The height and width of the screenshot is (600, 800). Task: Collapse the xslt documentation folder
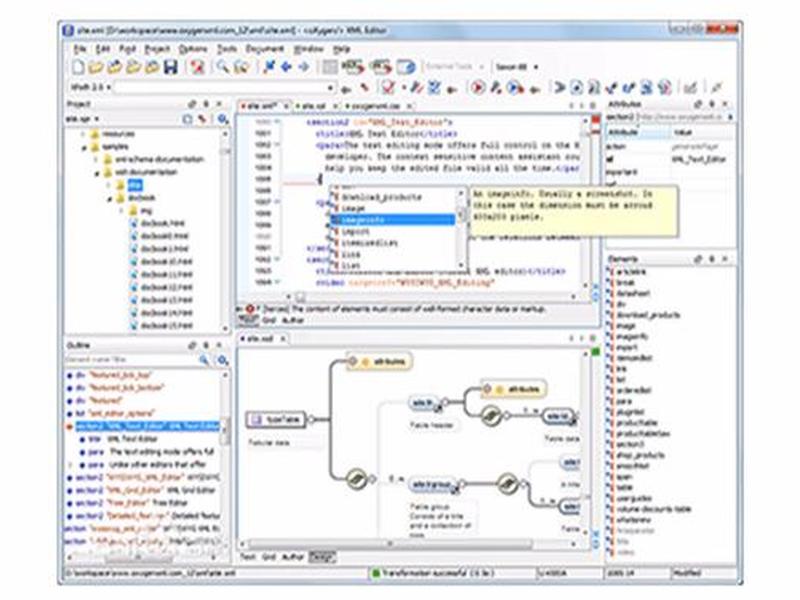96,173
